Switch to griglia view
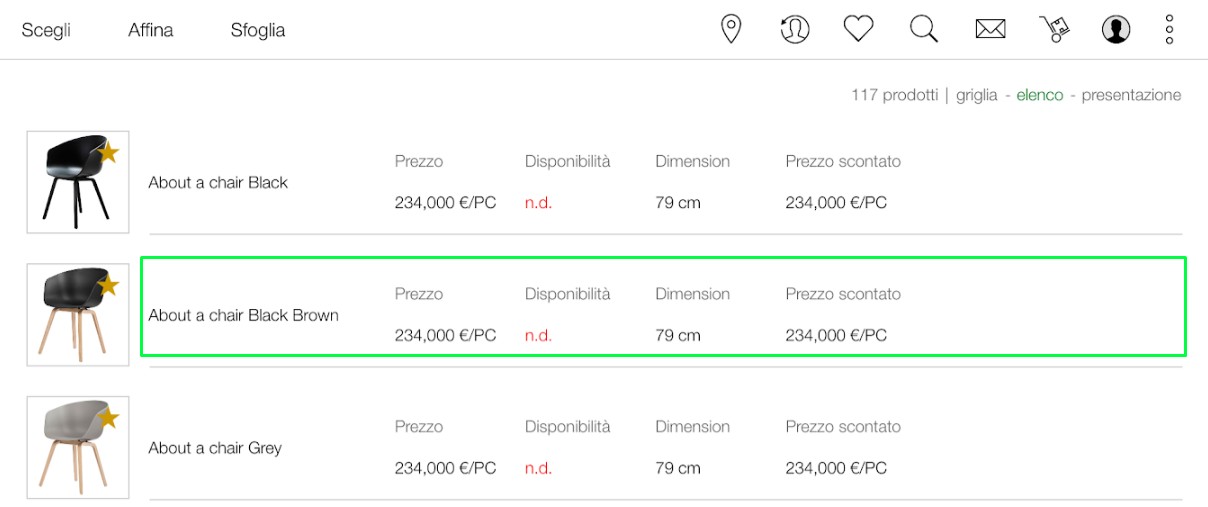 point(977,95)
